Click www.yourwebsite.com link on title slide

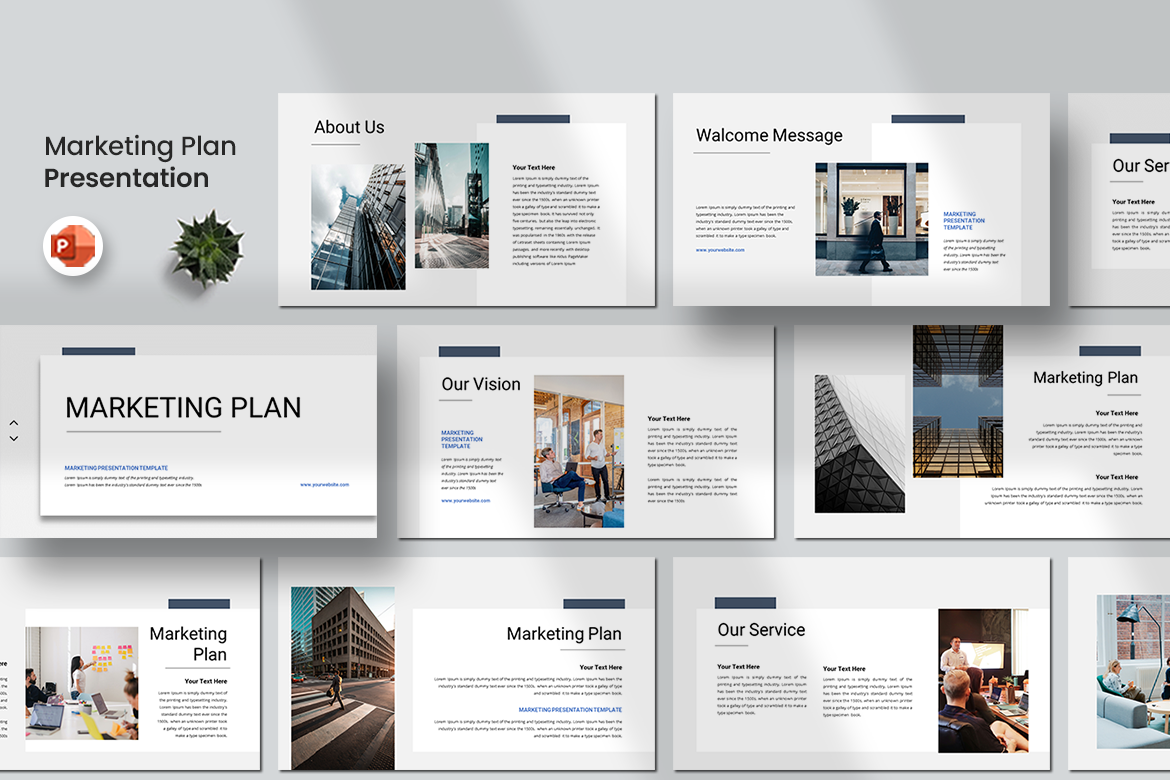point(325,484)
